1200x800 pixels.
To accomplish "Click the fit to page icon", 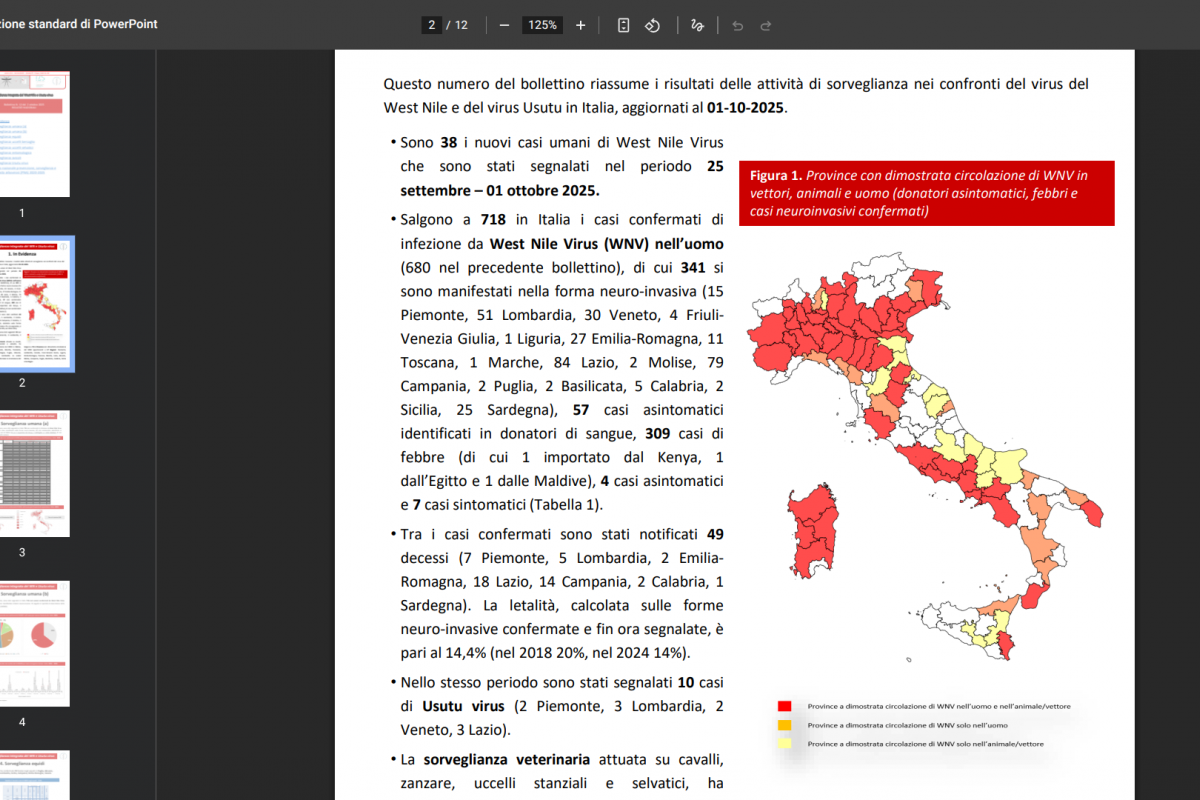I will (623, 25).
